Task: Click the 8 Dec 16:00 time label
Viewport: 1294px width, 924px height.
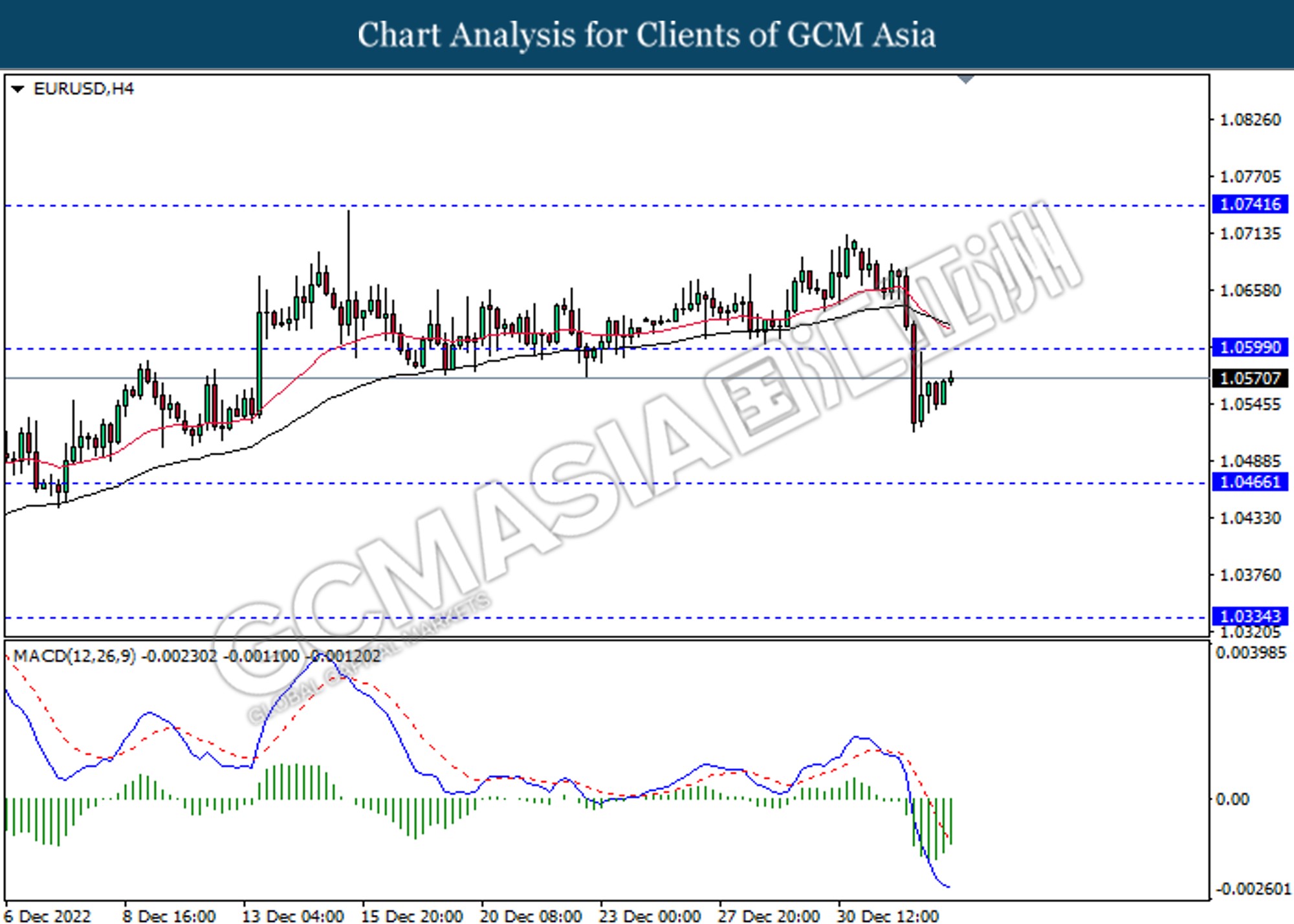Action: [x=169, y=916]
